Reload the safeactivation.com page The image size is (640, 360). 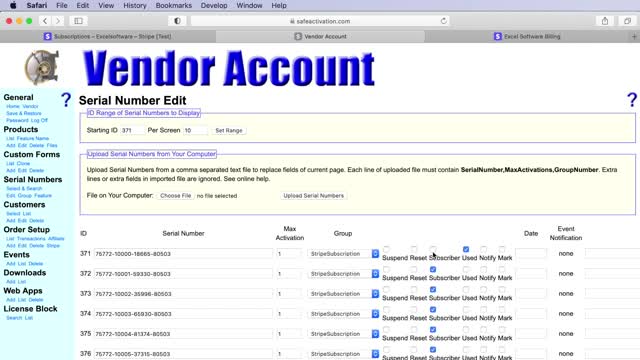click(x=443, y=21)
